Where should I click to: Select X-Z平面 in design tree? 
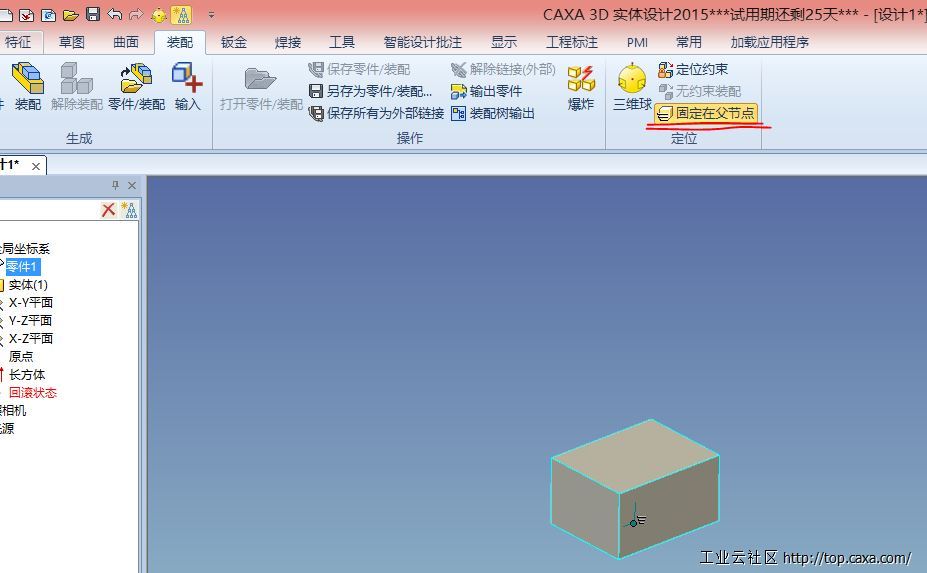coord(31,338)
